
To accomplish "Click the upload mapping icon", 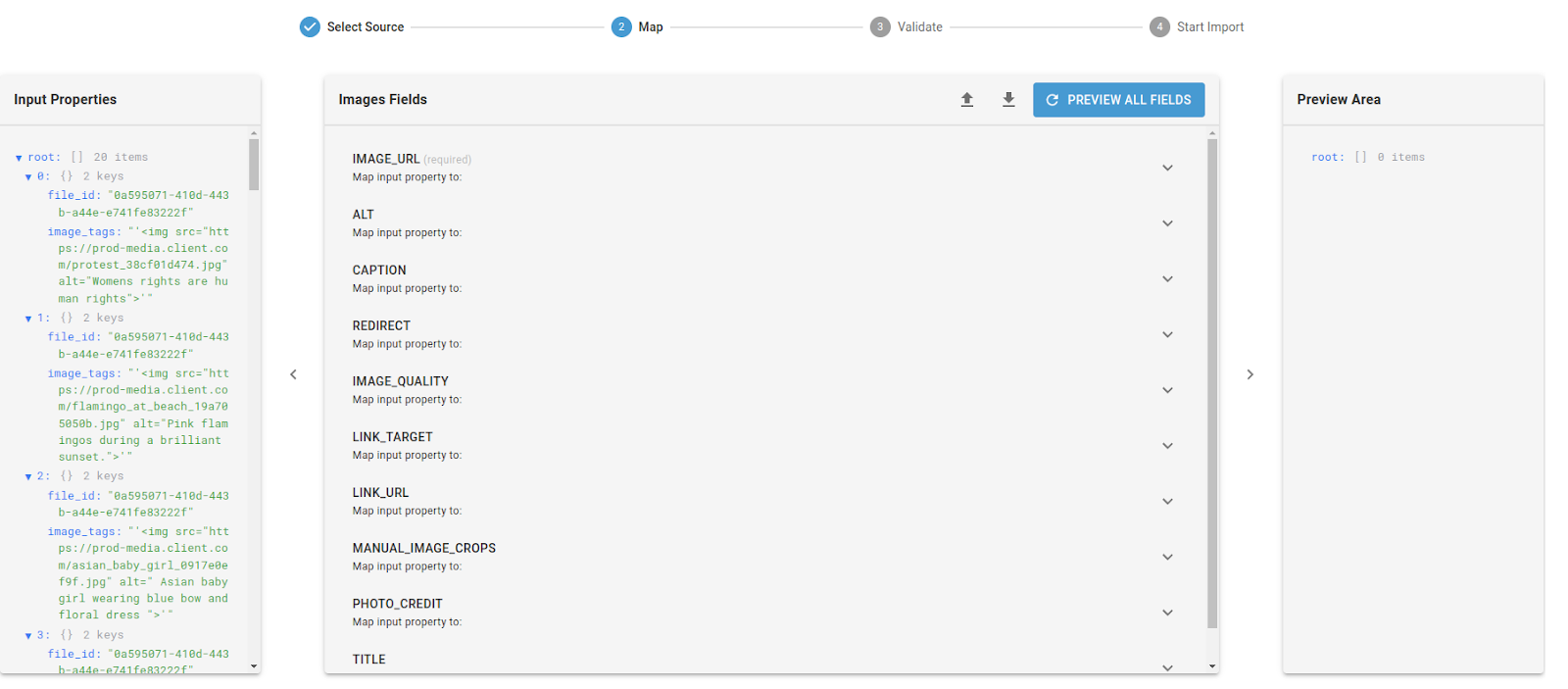I will (966, 99).
